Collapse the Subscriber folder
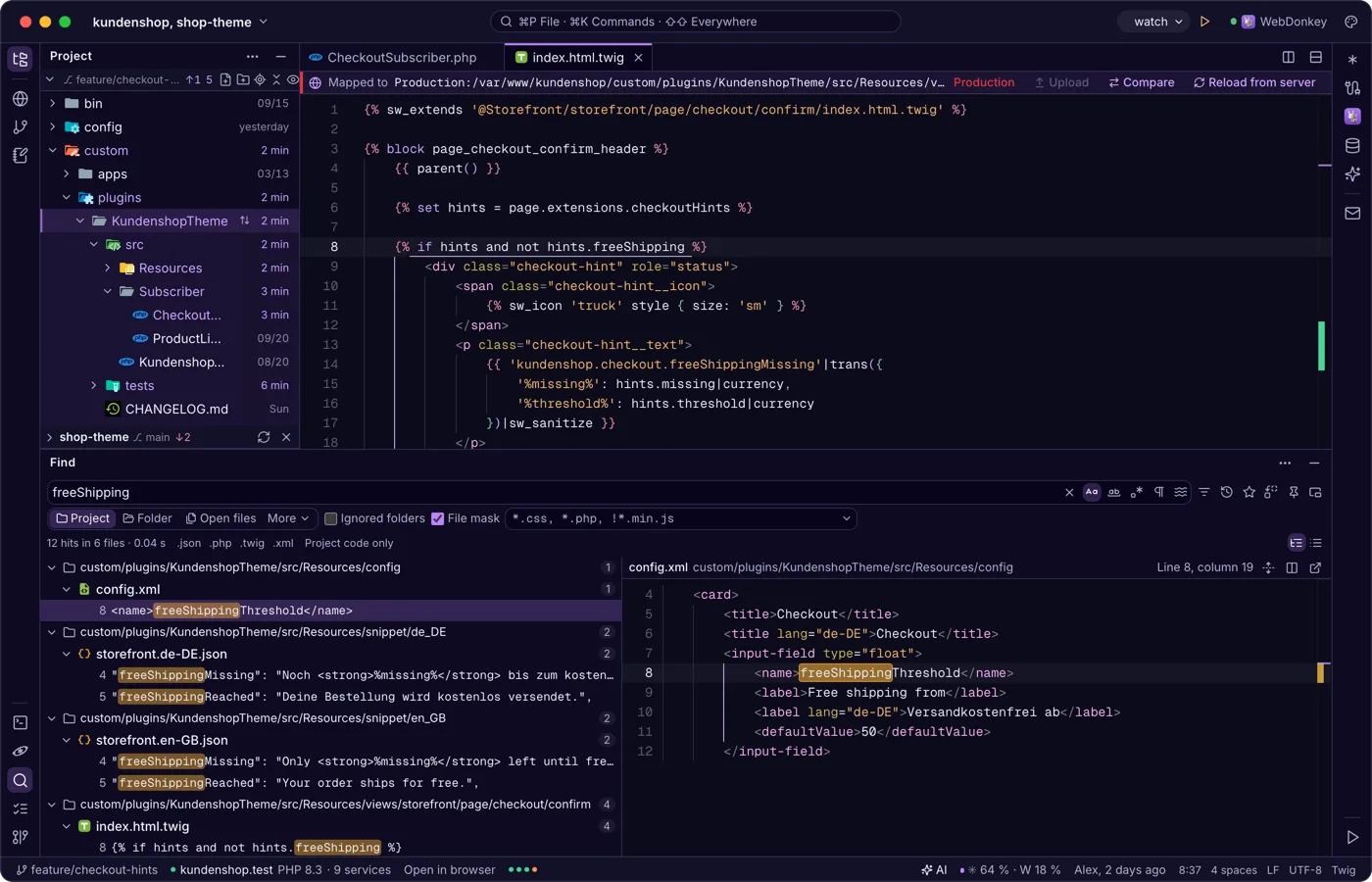Screen dimensions: 1372x882 coord(108,291)
